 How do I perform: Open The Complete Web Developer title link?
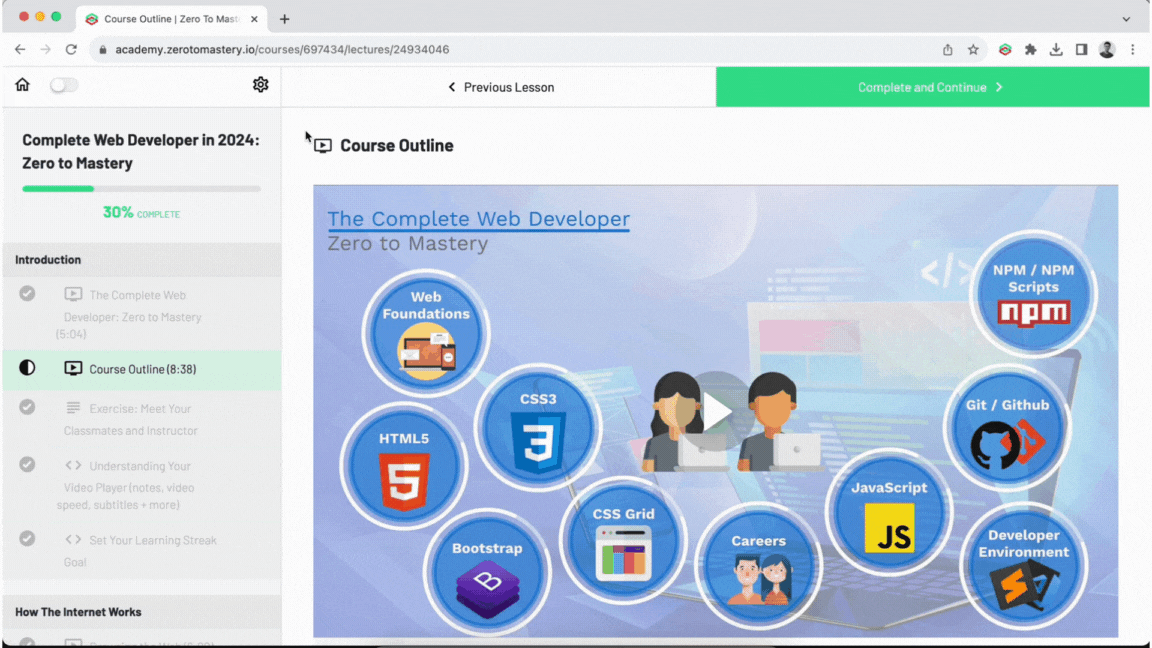click(x=478, y=219)
